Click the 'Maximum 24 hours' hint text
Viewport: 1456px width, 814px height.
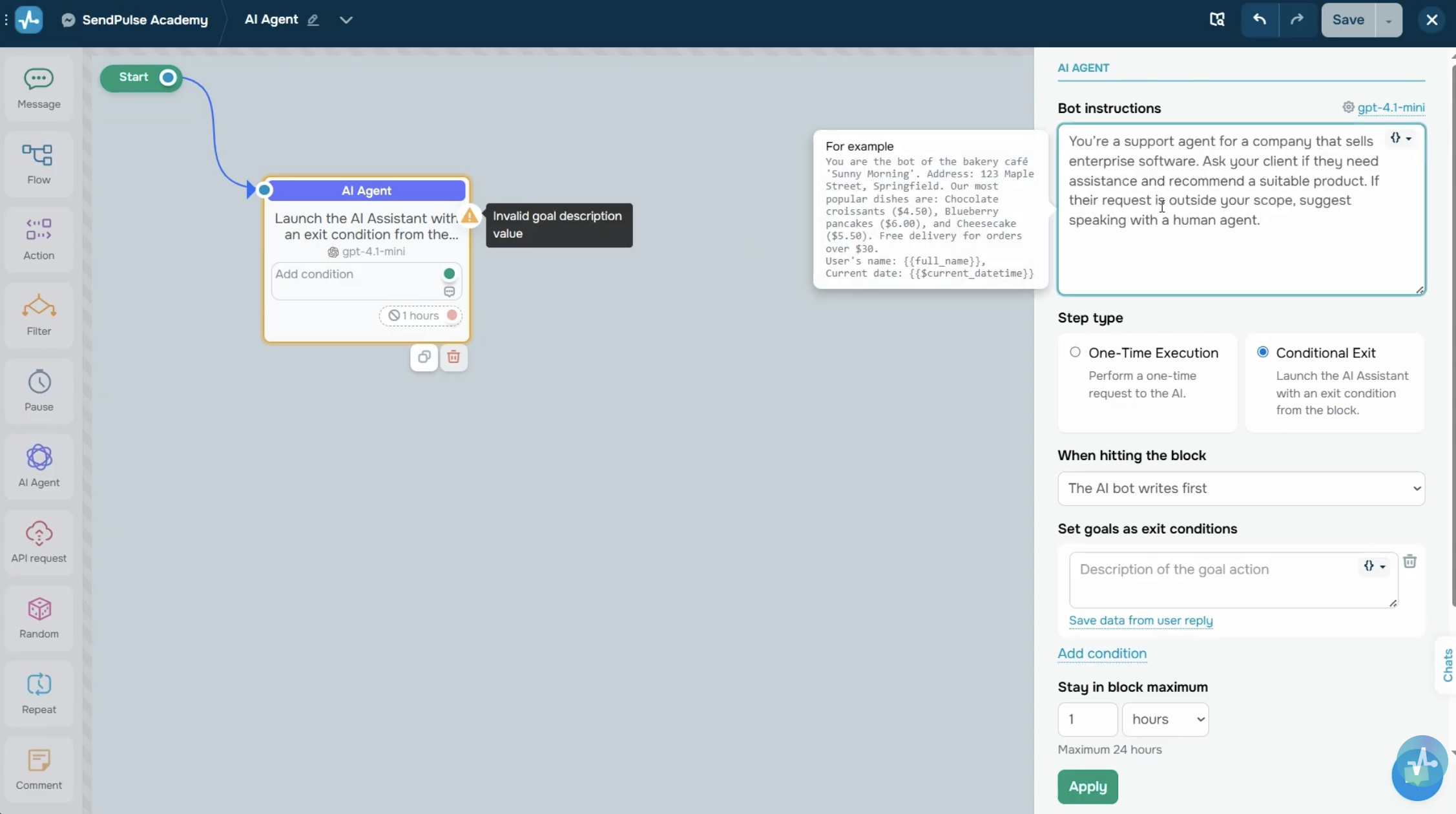[x=1110, y=749]
